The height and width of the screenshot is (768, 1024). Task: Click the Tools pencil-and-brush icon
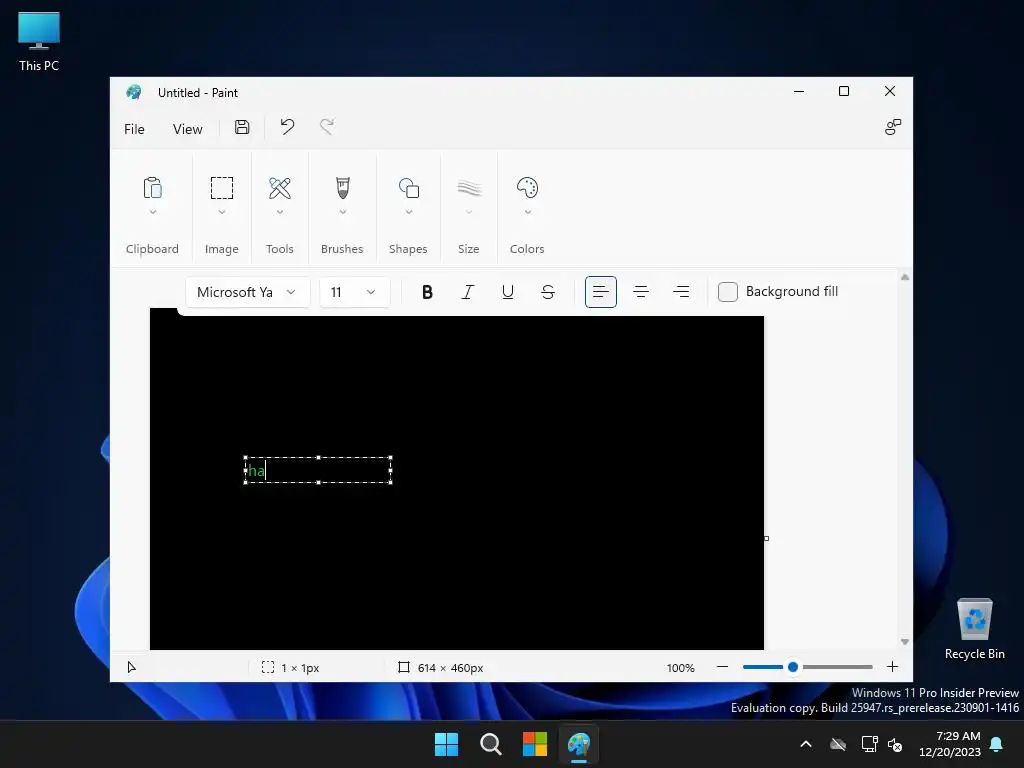tap(280, 188)
